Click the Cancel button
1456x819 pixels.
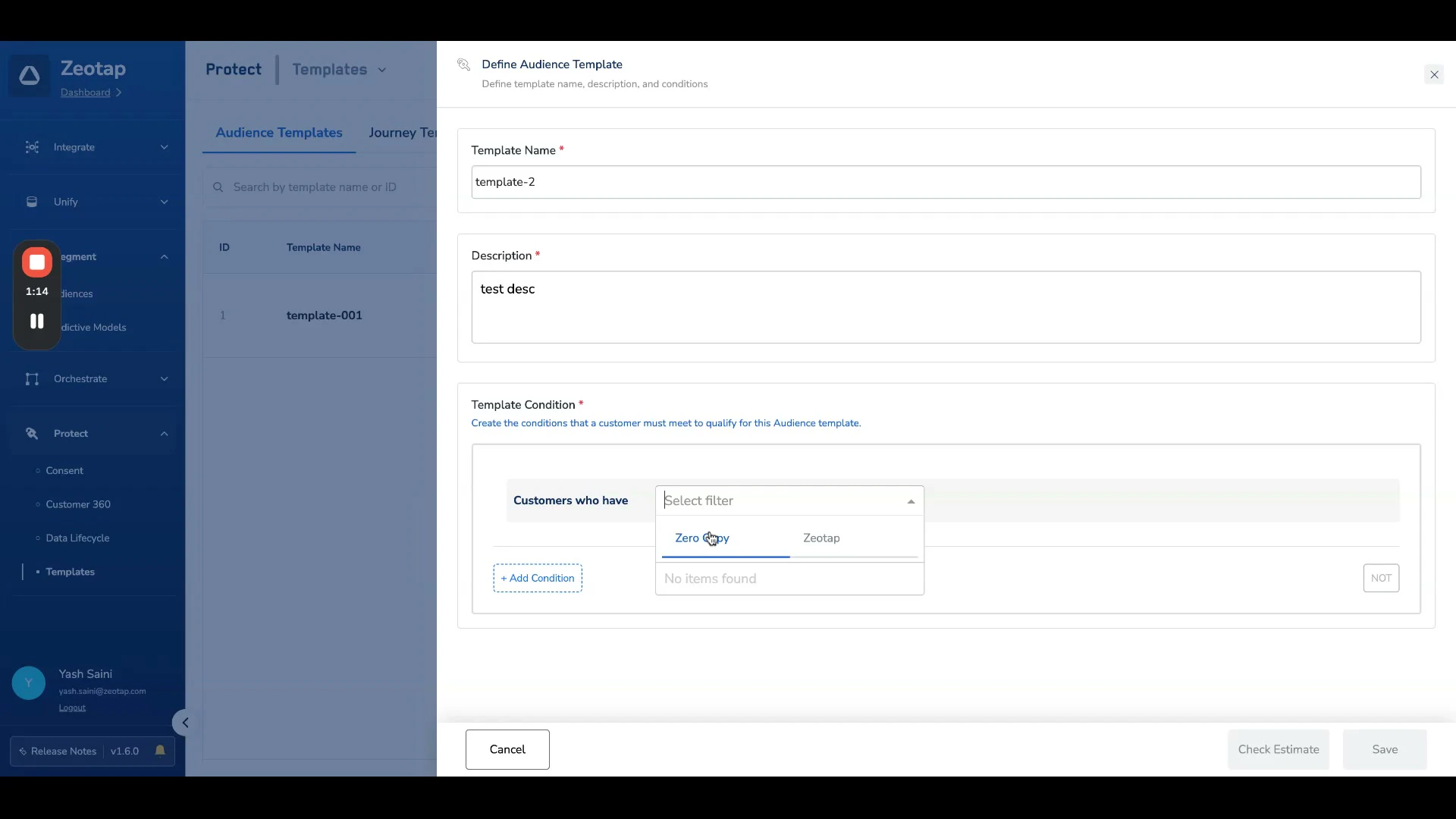tap(507, 749)
